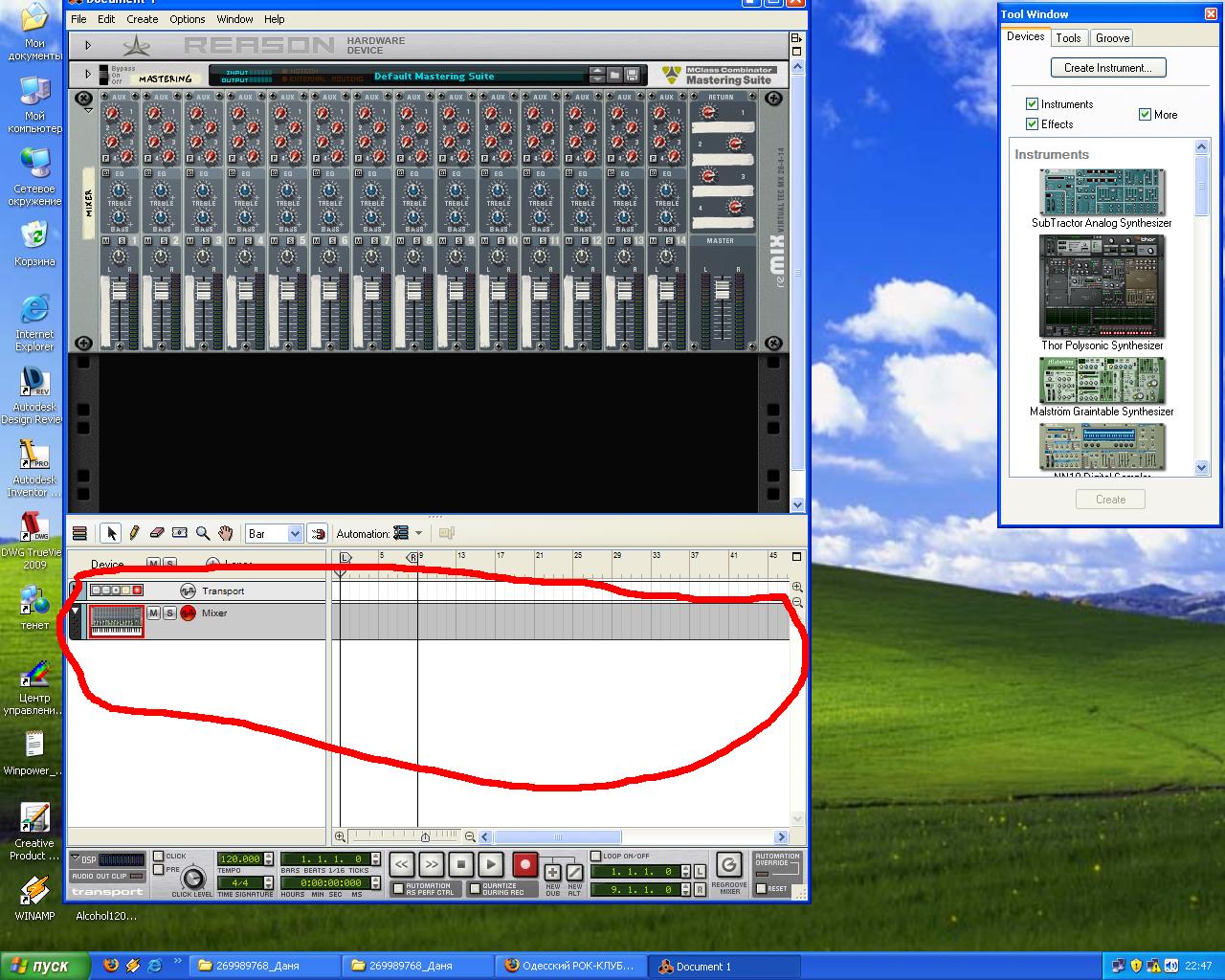The width and height of the screenshot is (1225, 980).
Task: Enable the Loop On/Off checkbox
Action: tap(596, 856)
